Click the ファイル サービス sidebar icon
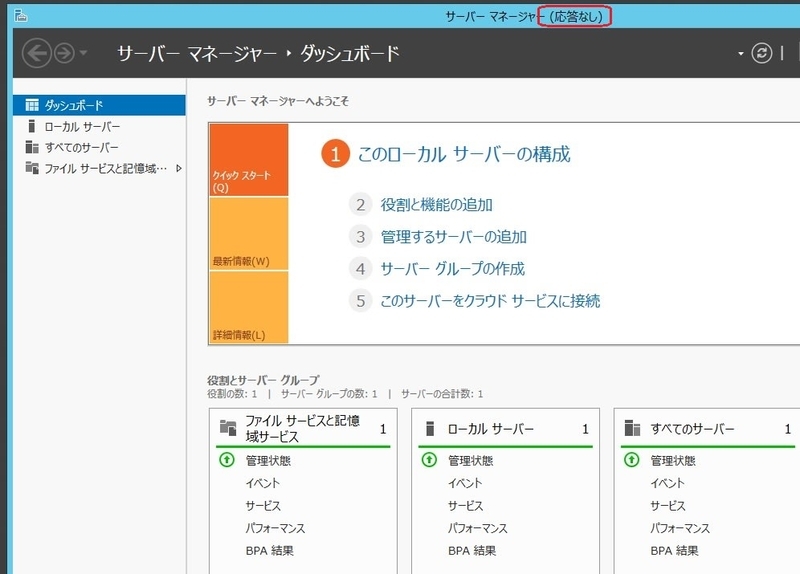This screenshot has height=574, width=800. pyautogui.click(x=32, y=168)
